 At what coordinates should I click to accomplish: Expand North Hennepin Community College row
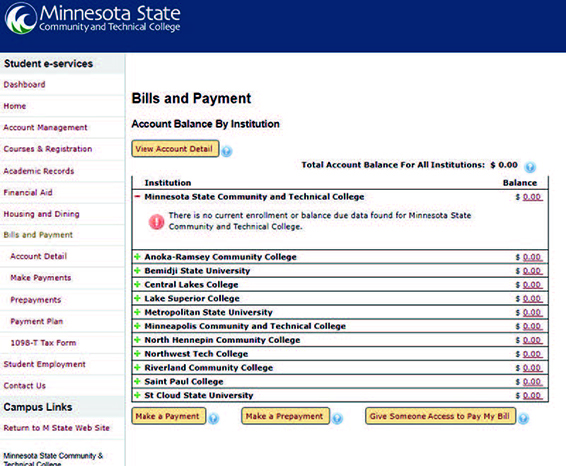click(x=137, y=340)
